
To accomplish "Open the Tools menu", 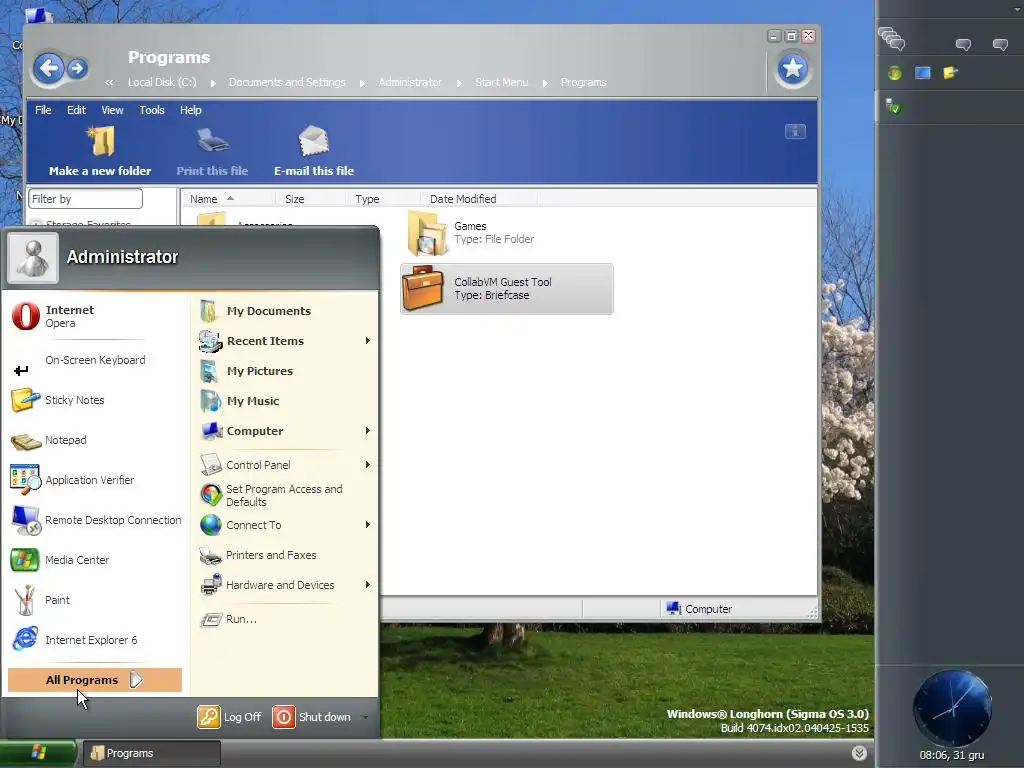I will (x=152, y=110).
